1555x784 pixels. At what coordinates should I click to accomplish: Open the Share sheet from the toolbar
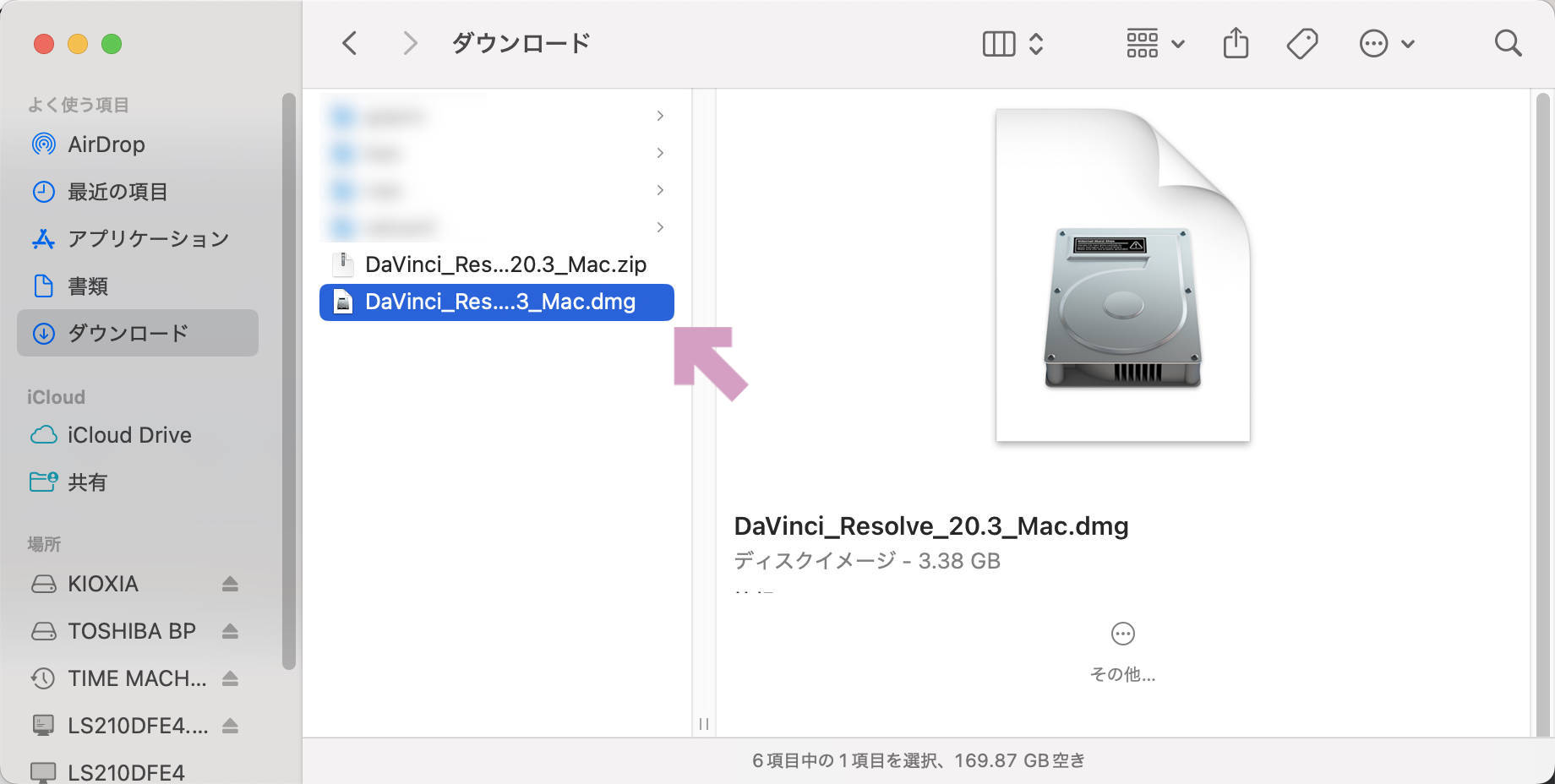click(1236, 42)
